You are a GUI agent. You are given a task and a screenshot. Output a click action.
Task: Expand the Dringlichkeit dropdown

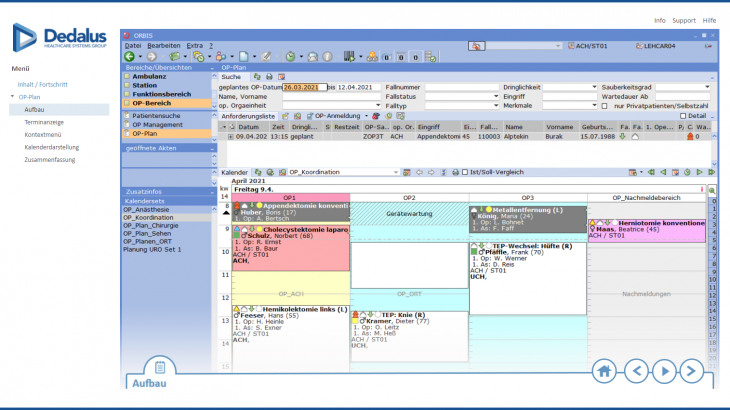[595, 87]
